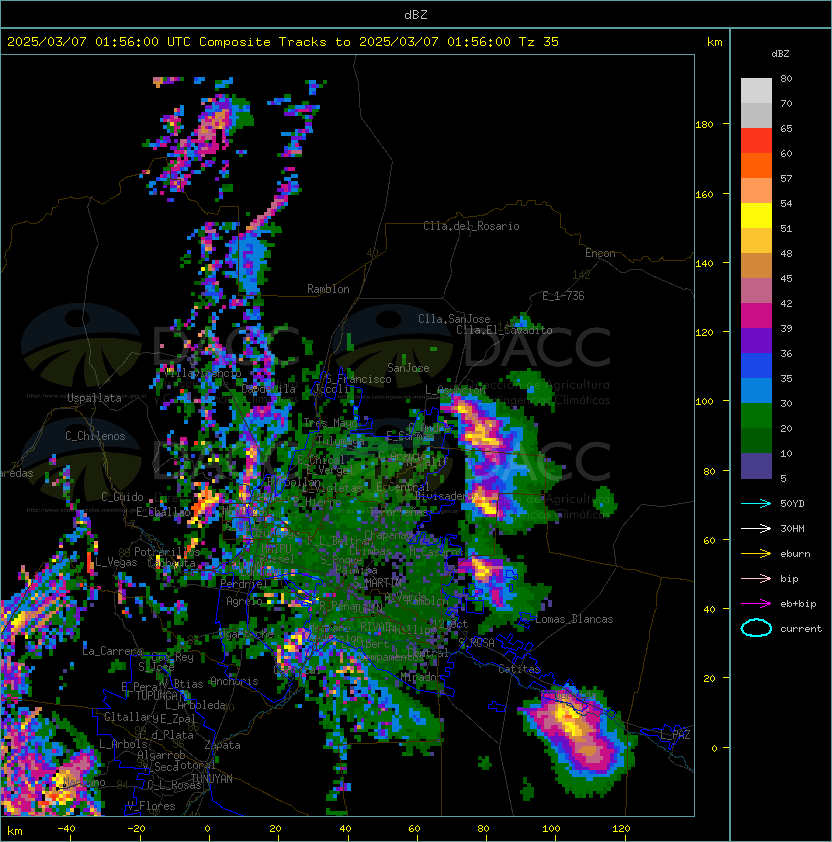Click the '5' value on color scale
The height and width of the screenshot is (842, 832).
pos(784,478)
